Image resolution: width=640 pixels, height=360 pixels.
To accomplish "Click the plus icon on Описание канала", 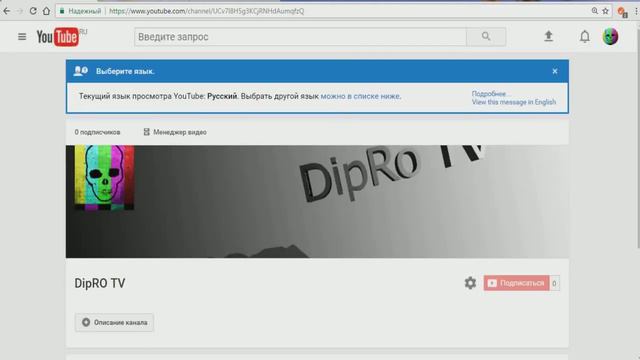I will click(x=86, y=322).
